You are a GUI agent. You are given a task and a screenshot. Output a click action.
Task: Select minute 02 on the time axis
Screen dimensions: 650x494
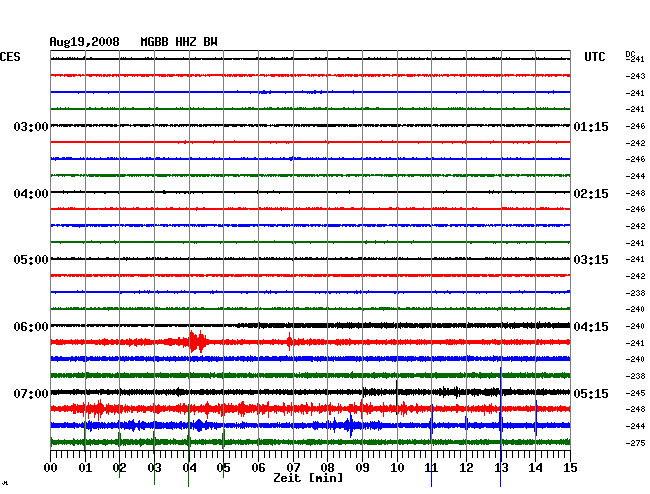point(119,468)
